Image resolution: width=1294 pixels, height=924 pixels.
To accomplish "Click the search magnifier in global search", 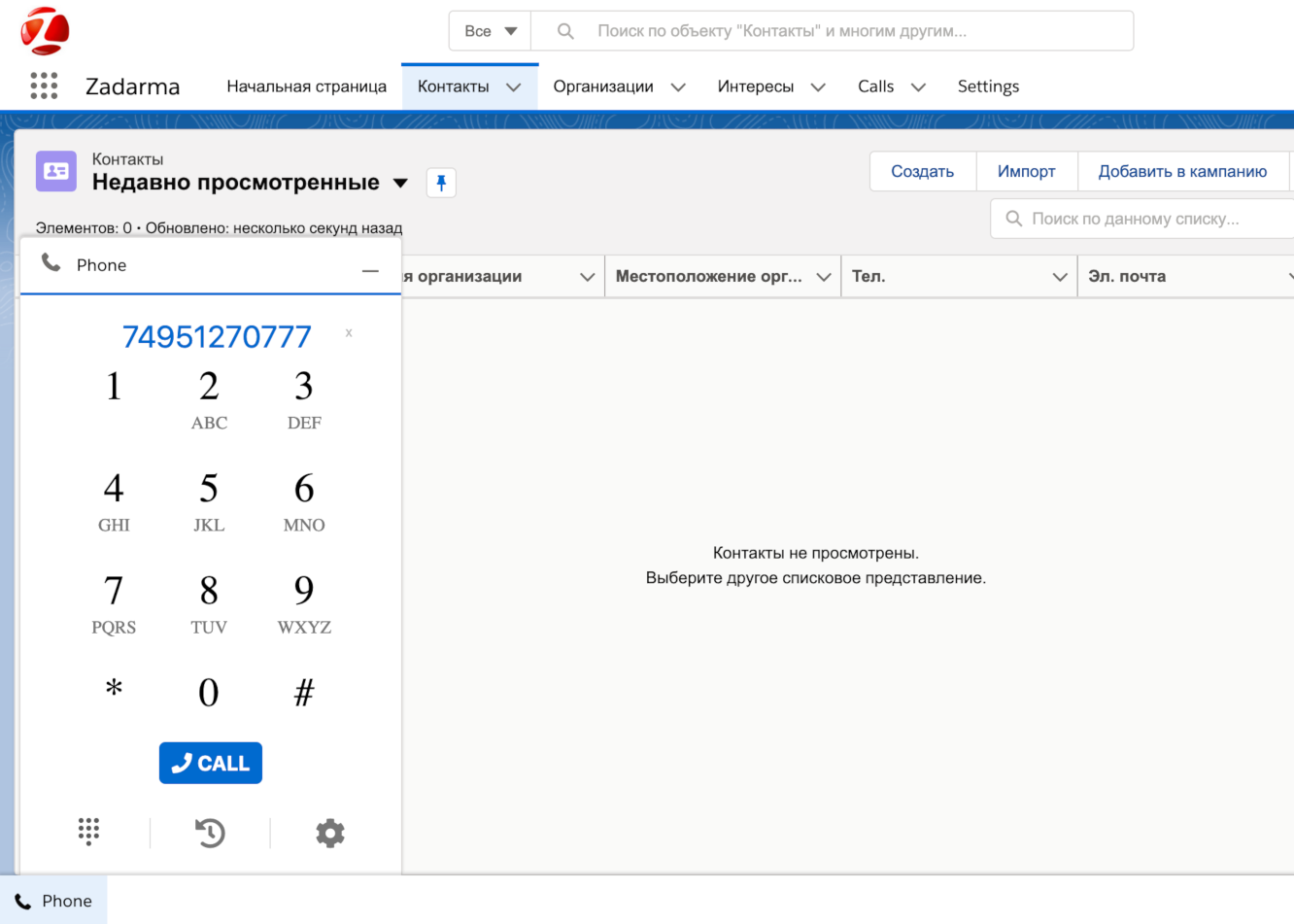I will (564, 30).
